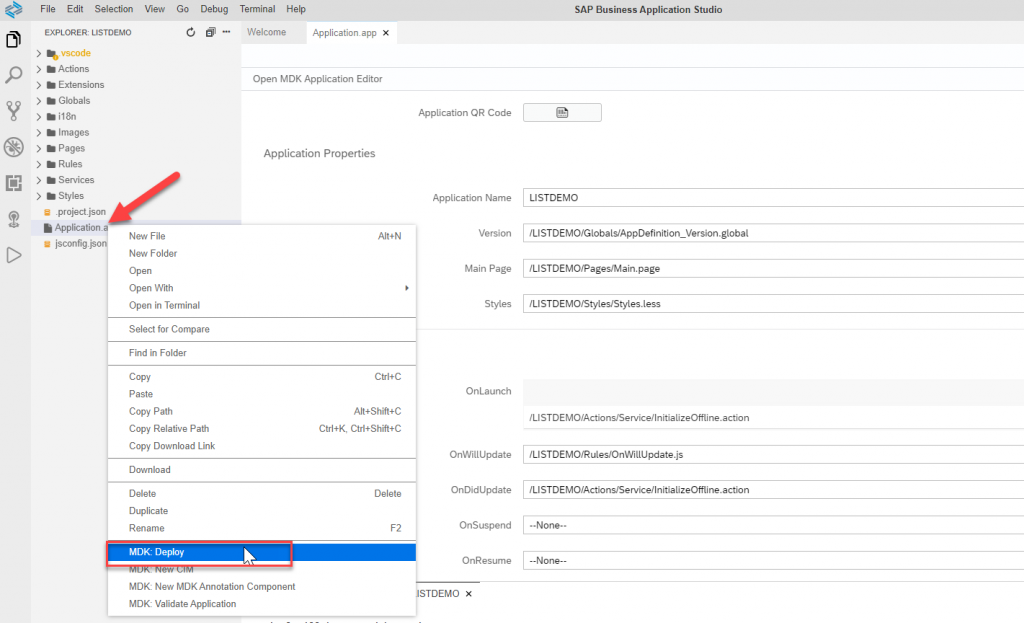Close the Application.app tab
The image size is (1024, 623).
386,33
